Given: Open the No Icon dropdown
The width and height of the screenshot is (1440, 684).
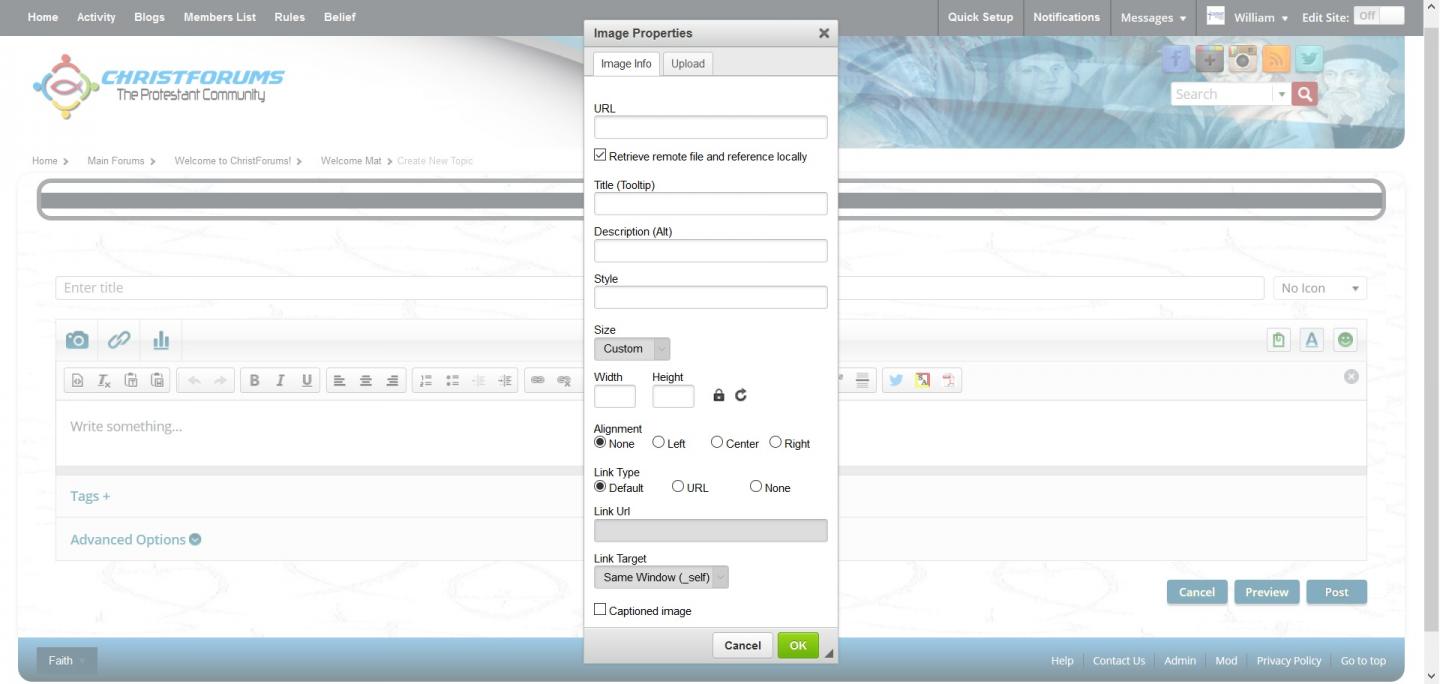Looking at the screenshot, I should tap(1320, 288).
